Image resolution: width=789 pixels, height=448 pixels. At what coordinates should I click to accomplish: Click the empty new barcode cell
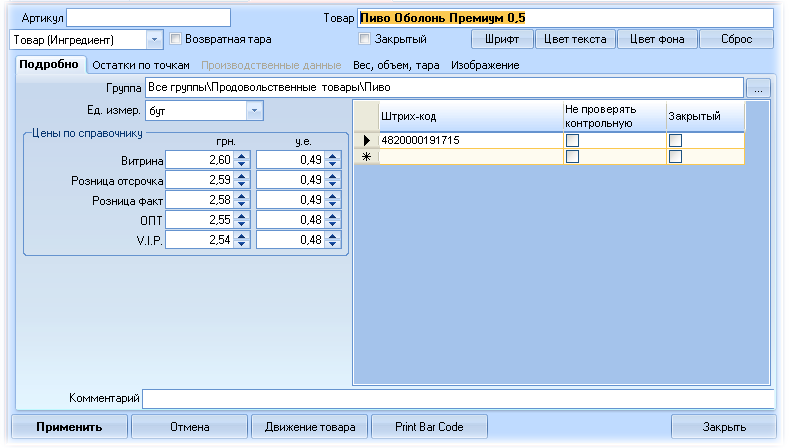[x=471, y=157]
